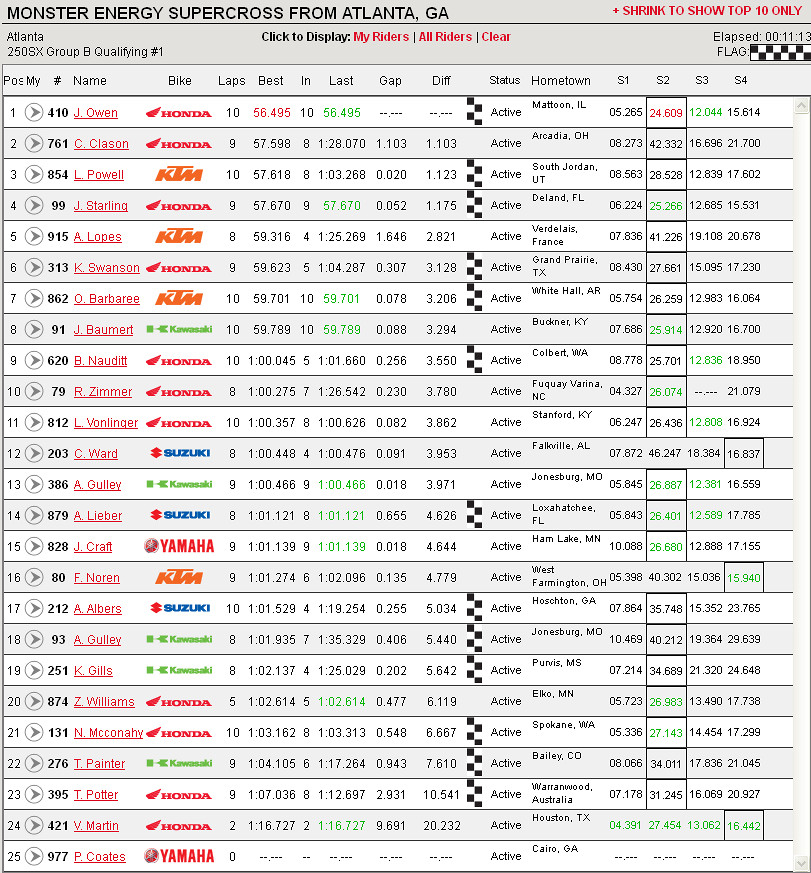Click Z. Williams rider name
This screenshot has height=873, width=811.
point(104,702)
